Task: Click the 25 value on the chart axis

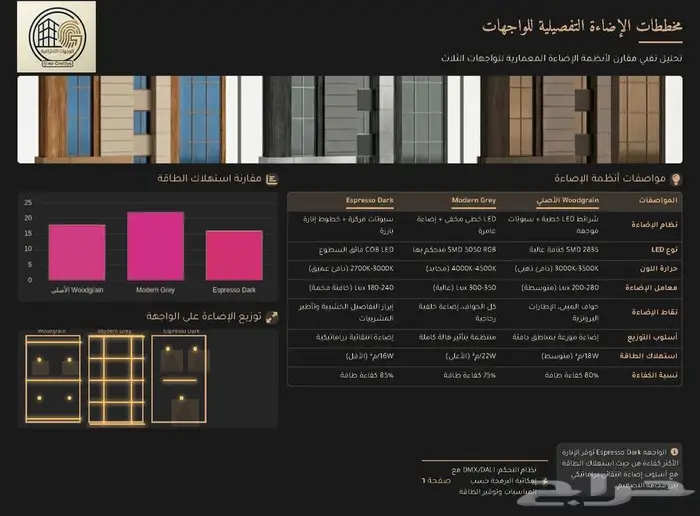Action: tap(28, 203)
